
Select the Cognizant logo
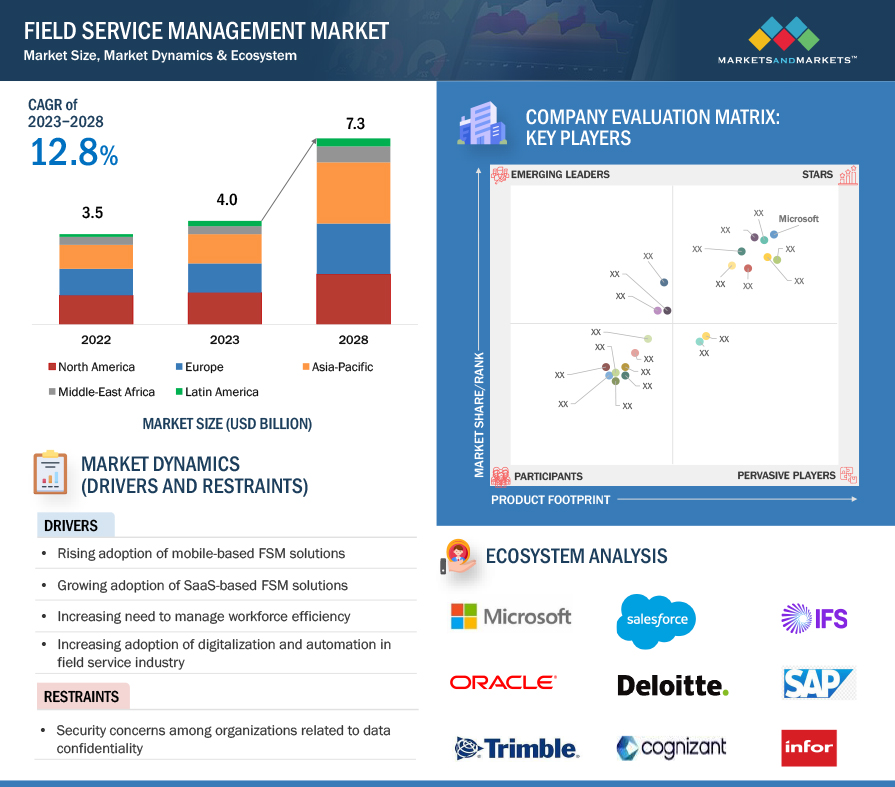[x=671, y=747]
